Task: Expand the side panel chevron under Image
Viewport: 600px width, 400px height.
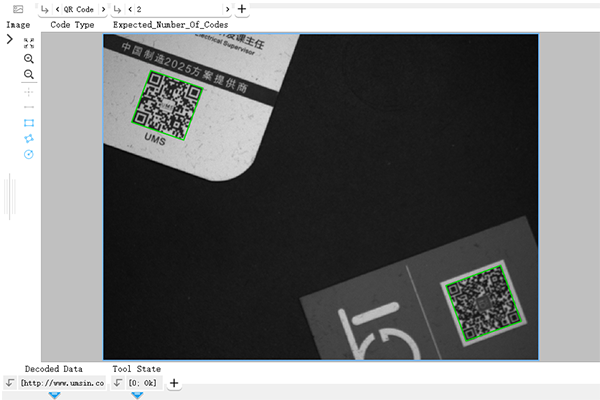Action: pos(10,39)
